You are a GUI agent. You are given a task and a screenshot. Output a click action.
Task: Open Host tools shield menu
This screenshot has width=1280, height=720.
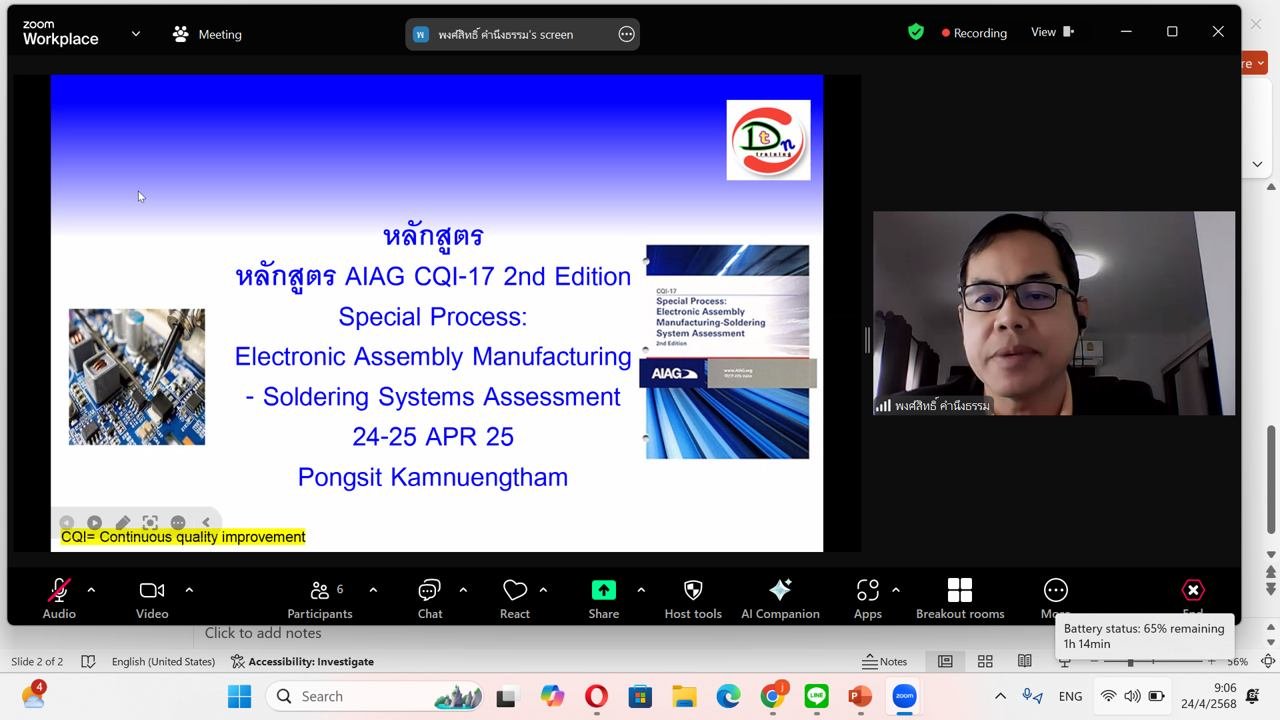tap(693, 599)
